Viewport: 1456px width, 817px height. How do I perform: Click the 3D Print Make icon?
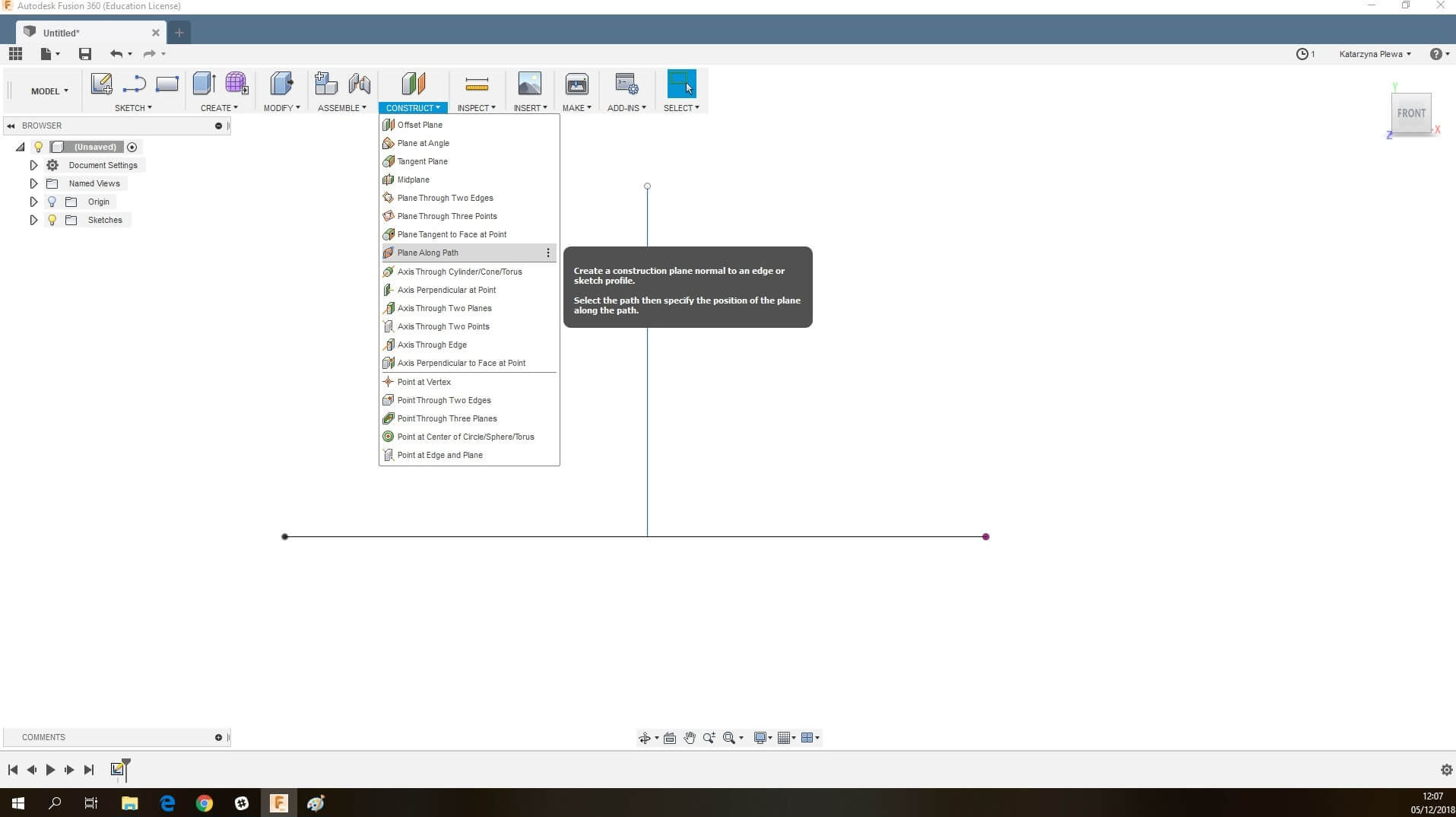coord(577,84)
